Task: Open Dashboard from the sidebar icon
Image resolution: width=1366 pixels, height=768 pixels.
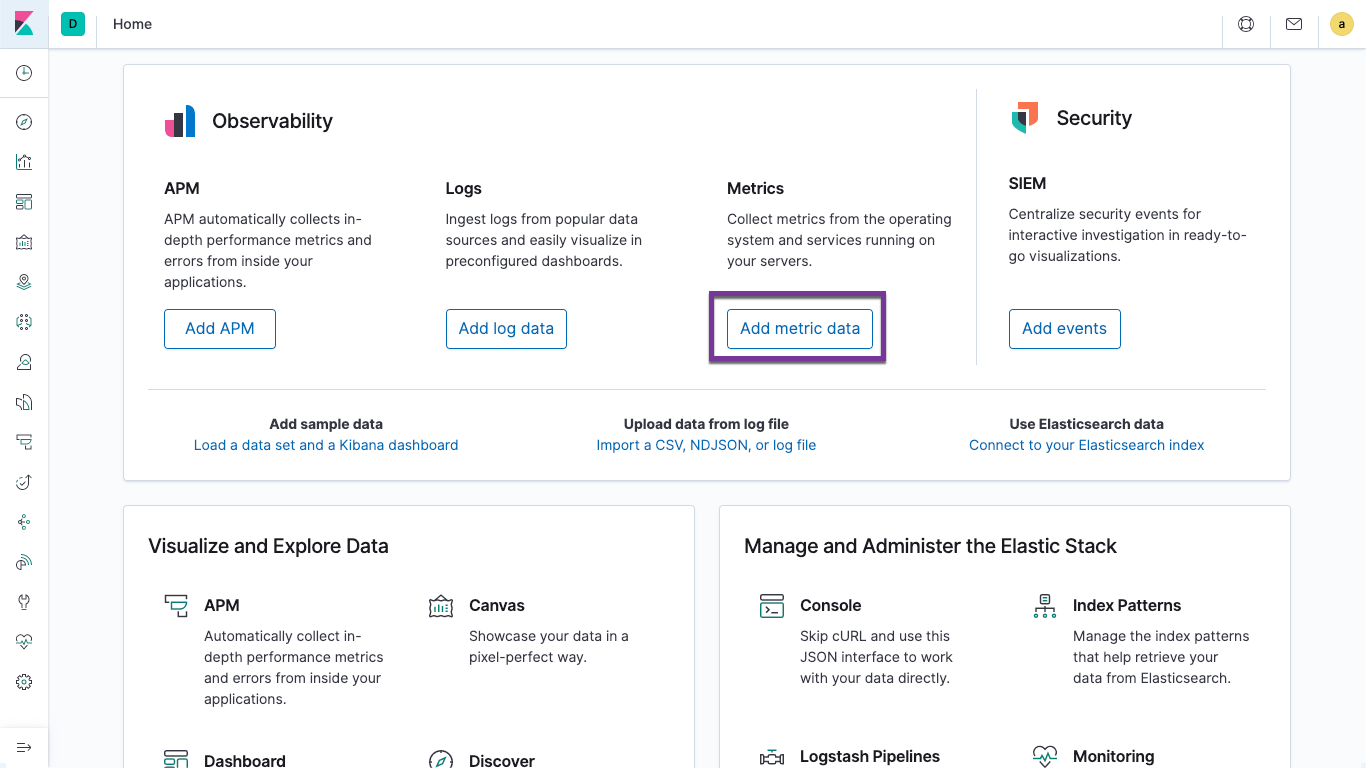Action: 24,202
